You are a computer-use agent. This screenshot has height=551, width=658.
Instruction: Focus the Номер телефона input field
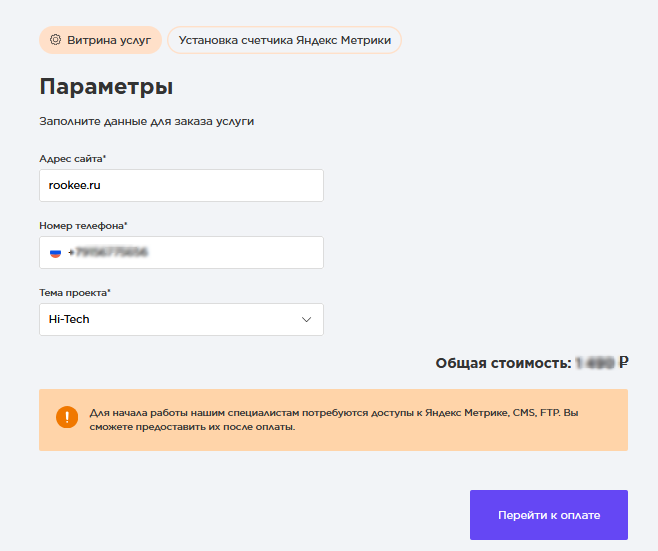181,253
